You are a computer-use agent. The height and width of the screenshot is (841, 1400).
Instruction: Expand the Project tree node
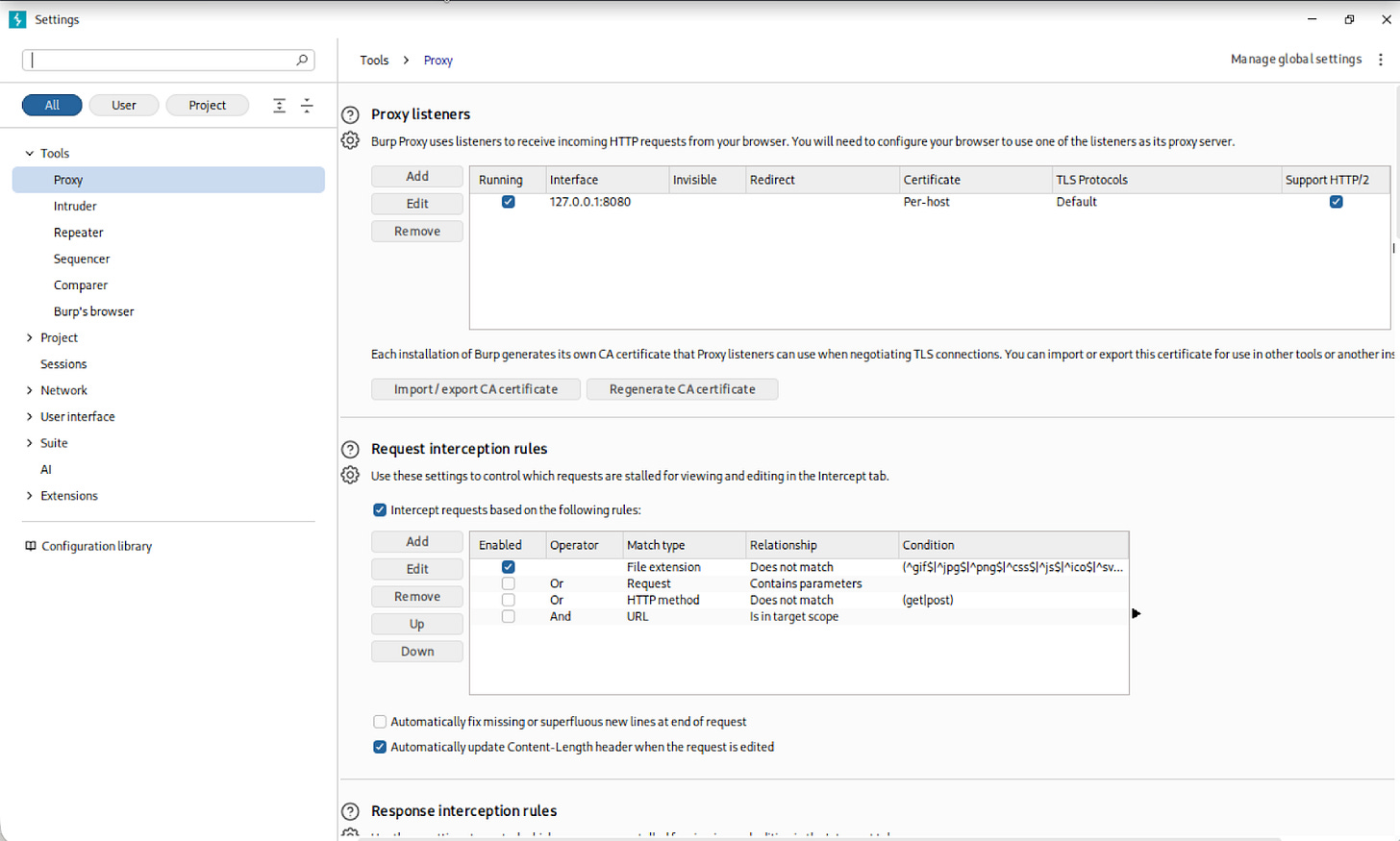30,337
